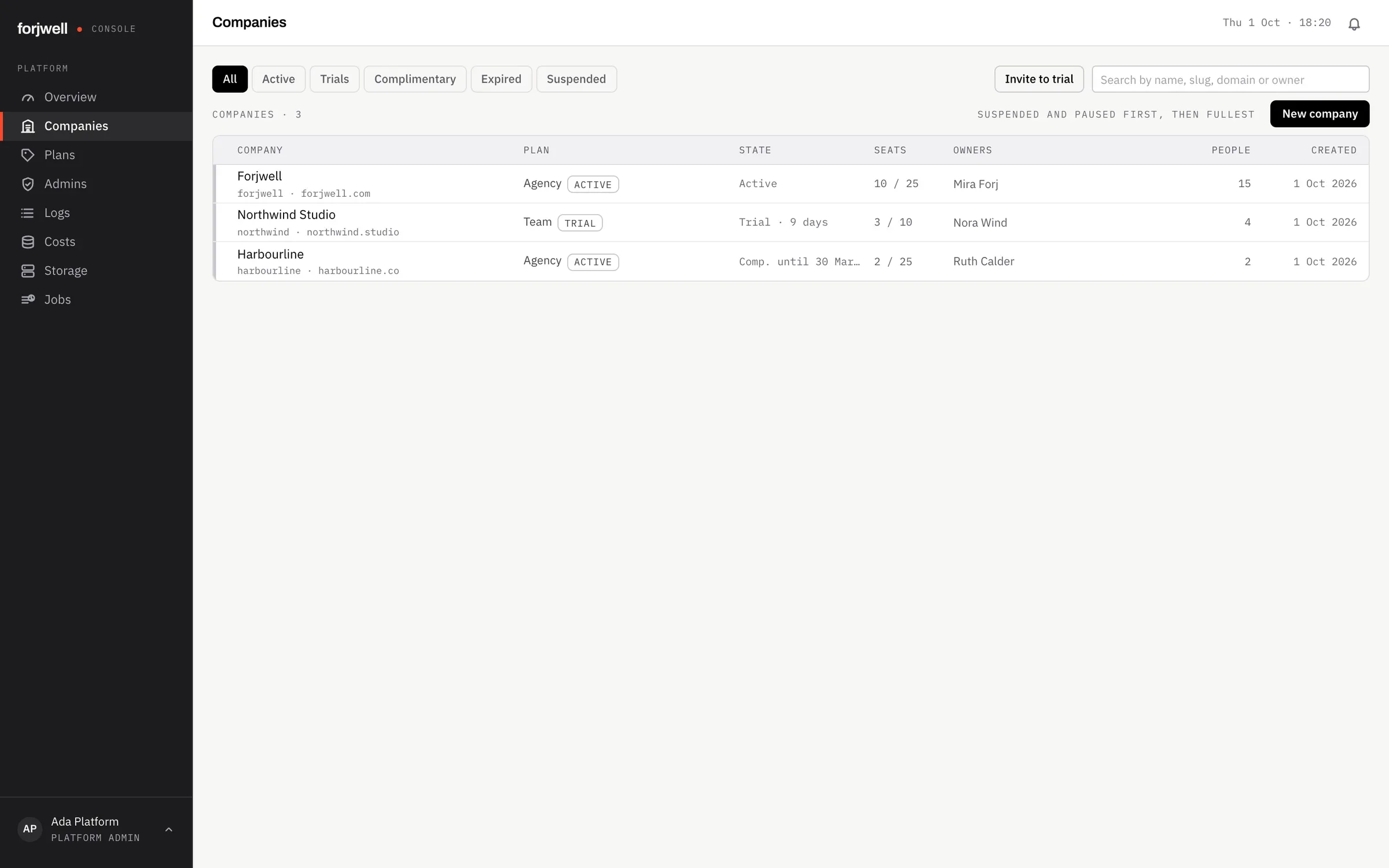Click the Costs database icon
The height and width of the screenshot is (868, 1389).
click(x=28, y=242)
